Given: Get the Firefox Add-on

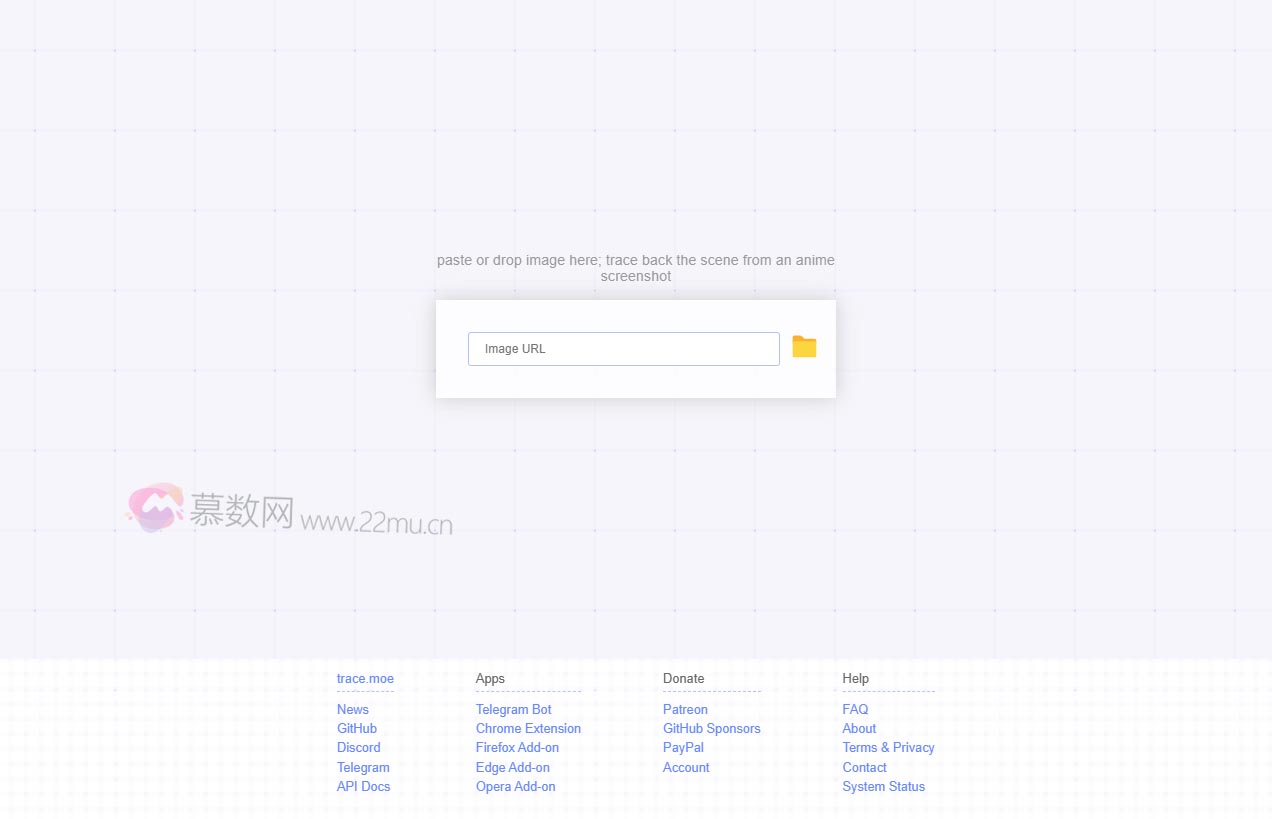Looking at the screenshot, I should tap(517, 747).
